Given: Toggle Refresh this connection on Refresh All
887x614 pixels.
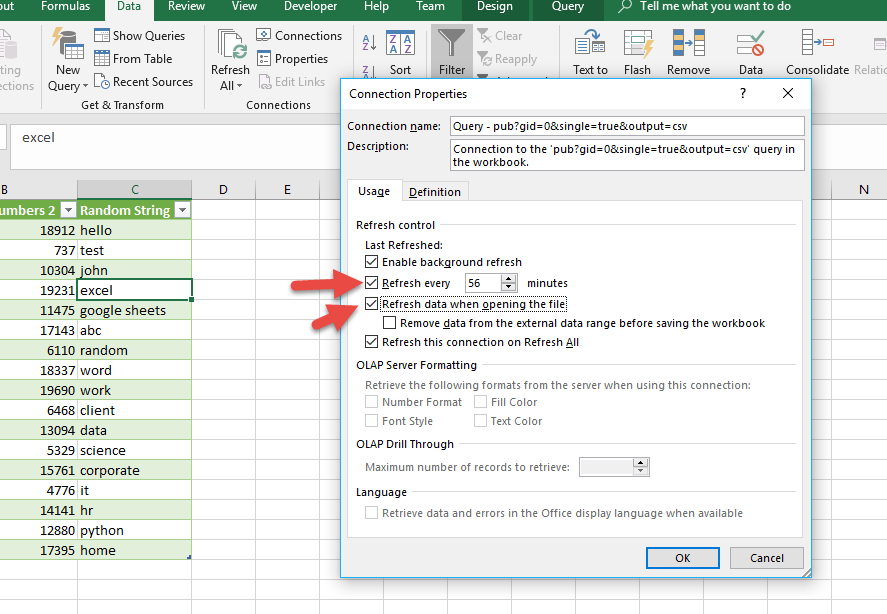Looking at the screenshot, I should click(371, 341).
